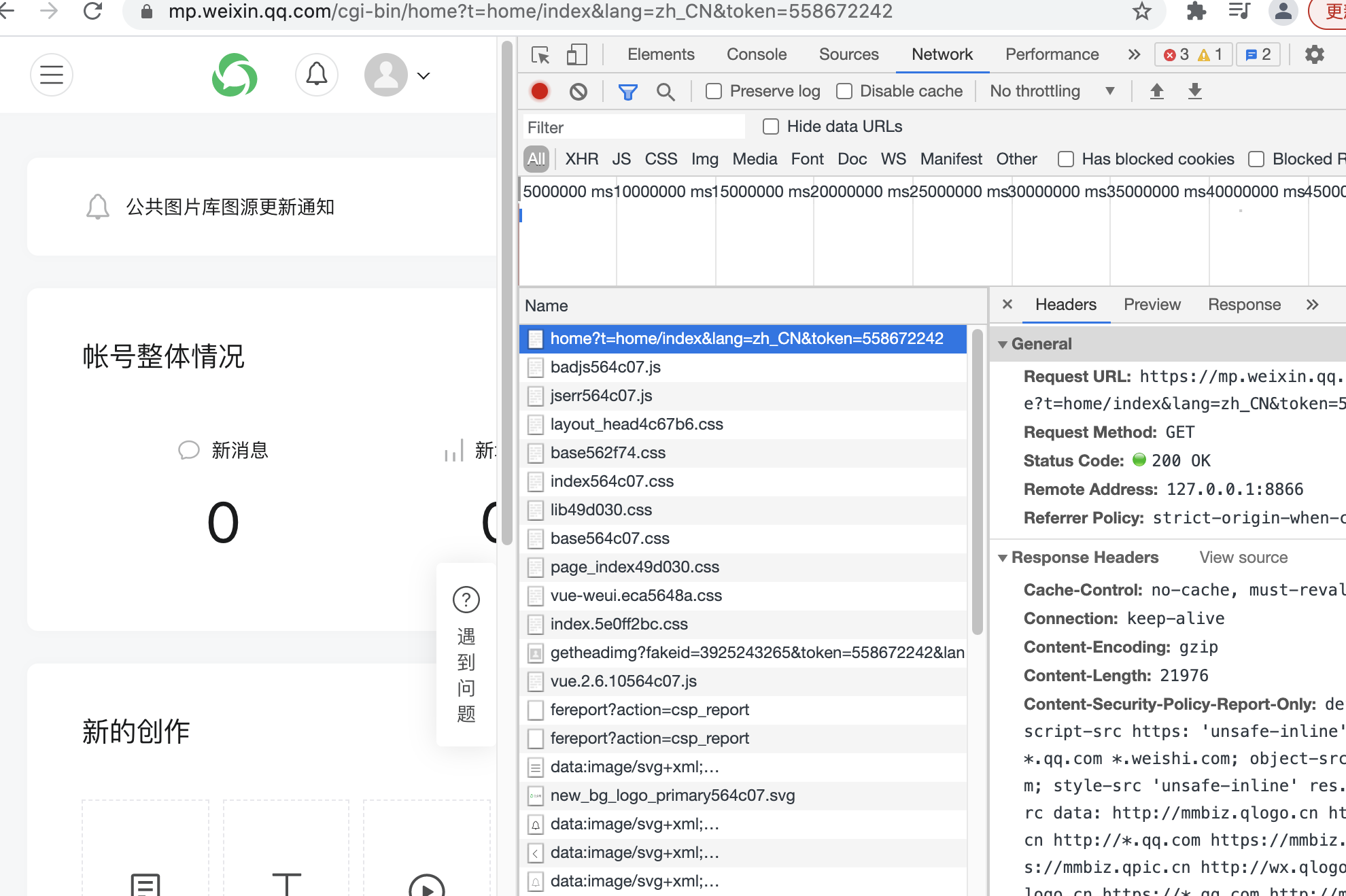This screenshot has width=1346, height=896.
Task: Enable the Preserve log checkbox
Action: 714,91
